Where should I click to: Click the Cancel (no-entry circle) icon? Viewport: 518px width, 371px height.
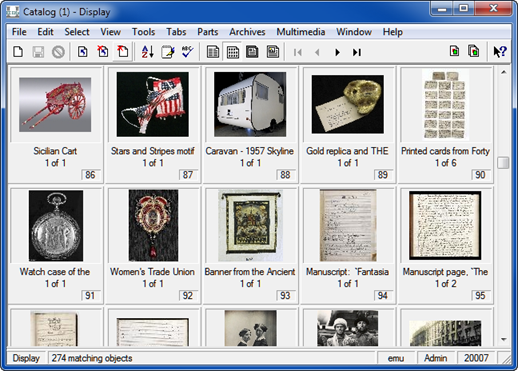[x=58, y=52]
